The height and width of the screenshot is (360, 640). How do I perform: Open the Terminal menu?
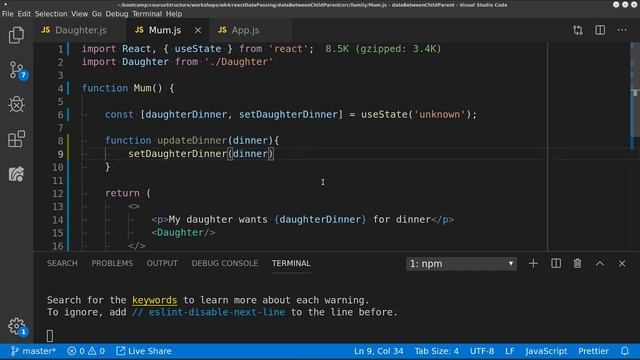tap(147, 14)
